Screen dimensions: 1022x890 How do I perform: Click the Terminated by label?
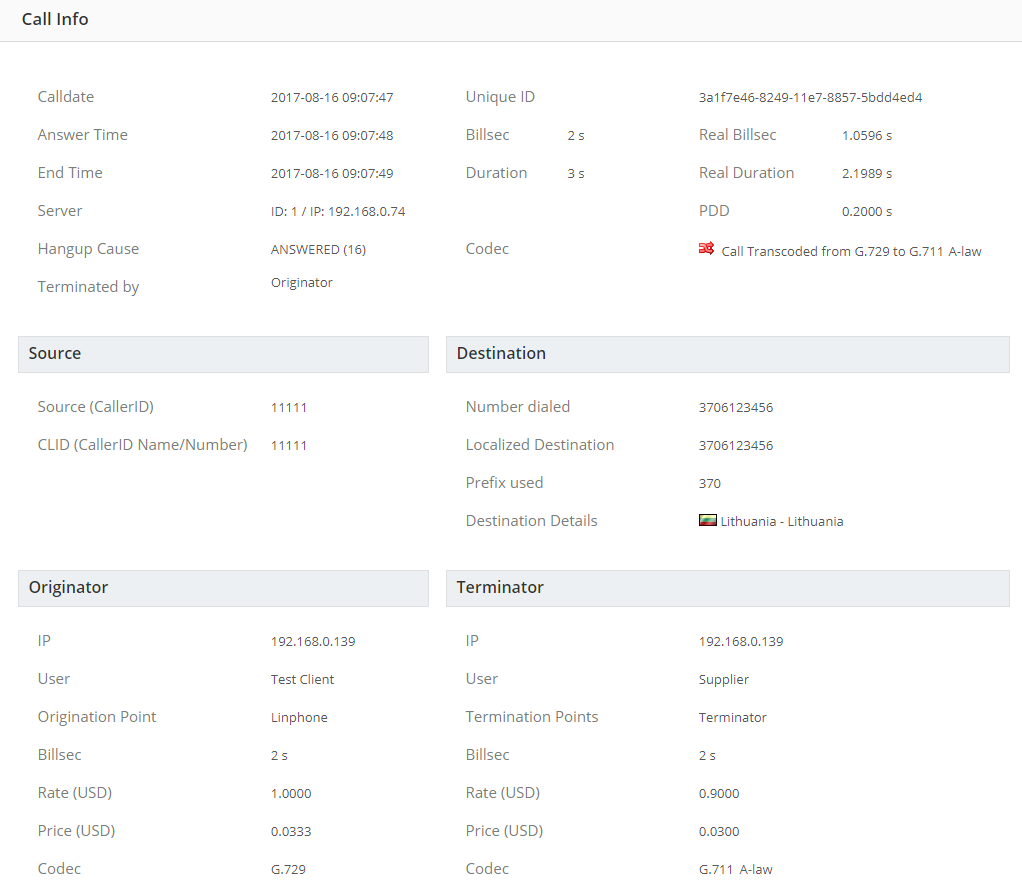coord(88,287)
